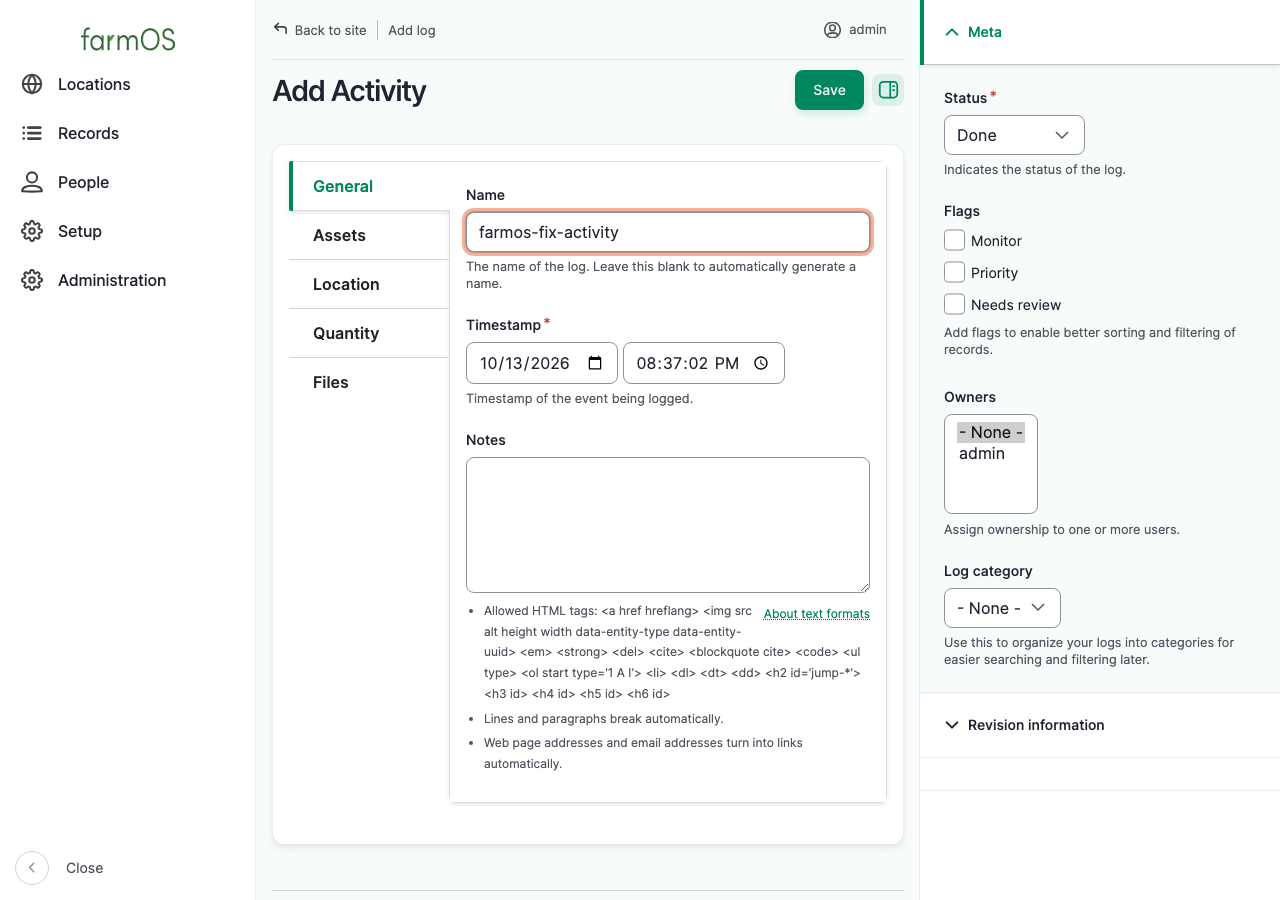The height and width of the screenshot is (900, 1280).
Task: Click the admin username text
Action: (x=868, y=30)
